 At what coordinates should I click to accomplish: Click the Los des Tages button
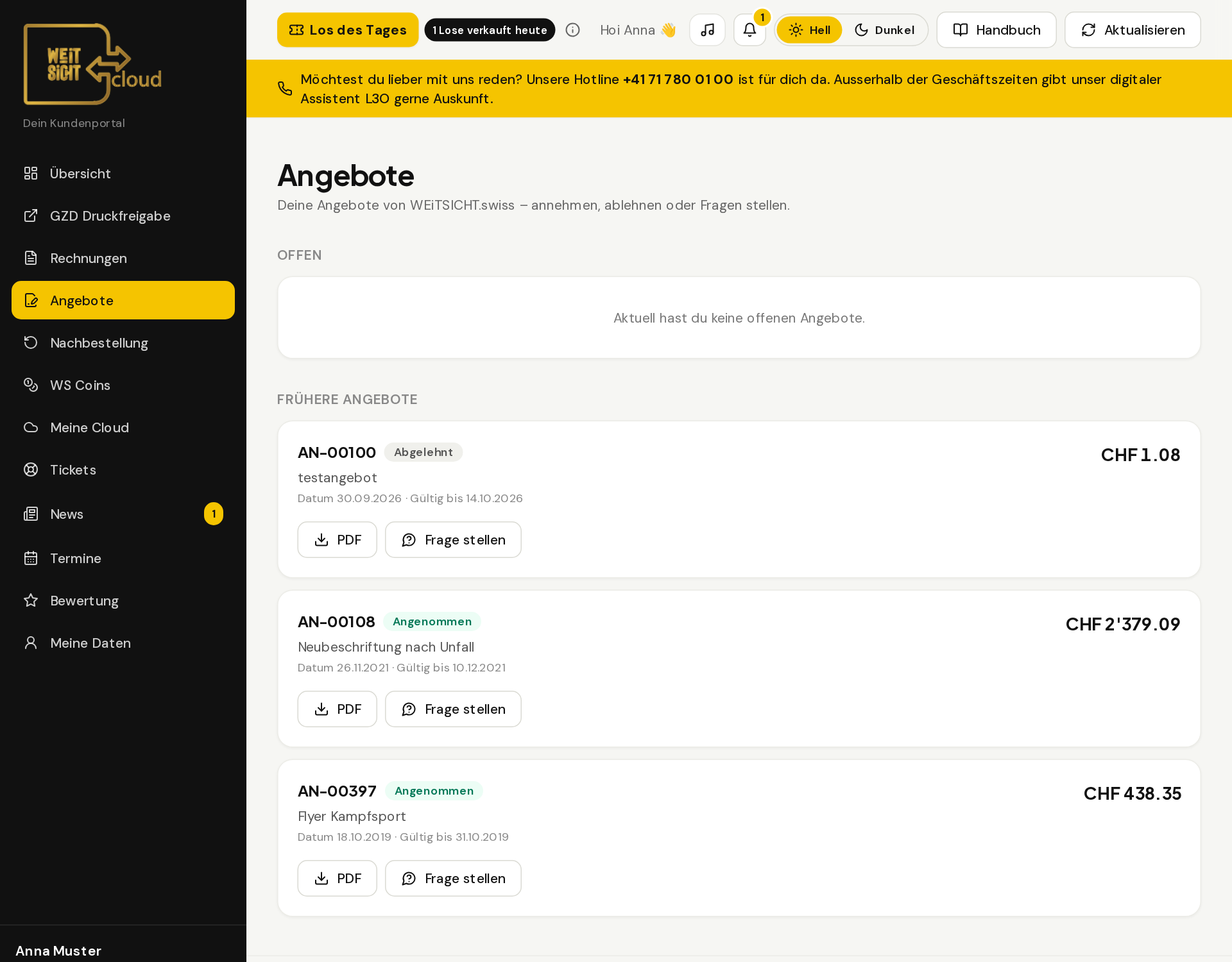click(348, 30)
